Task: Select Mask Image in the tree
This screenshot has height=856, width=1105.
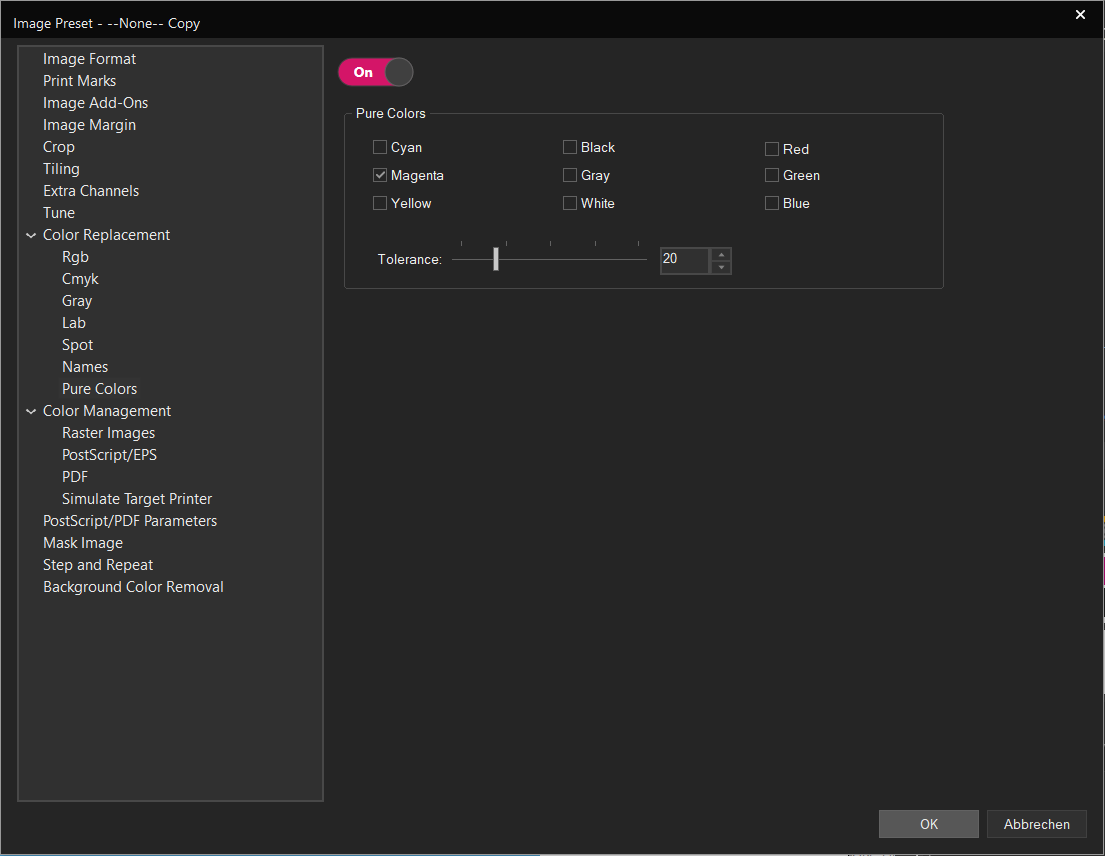Action: (x=82, y=543)
